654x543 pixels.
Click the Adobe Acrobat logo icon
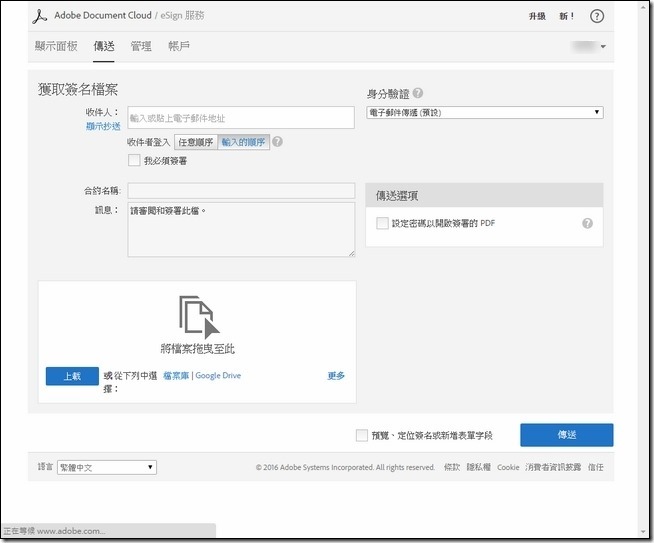(40, 17)
